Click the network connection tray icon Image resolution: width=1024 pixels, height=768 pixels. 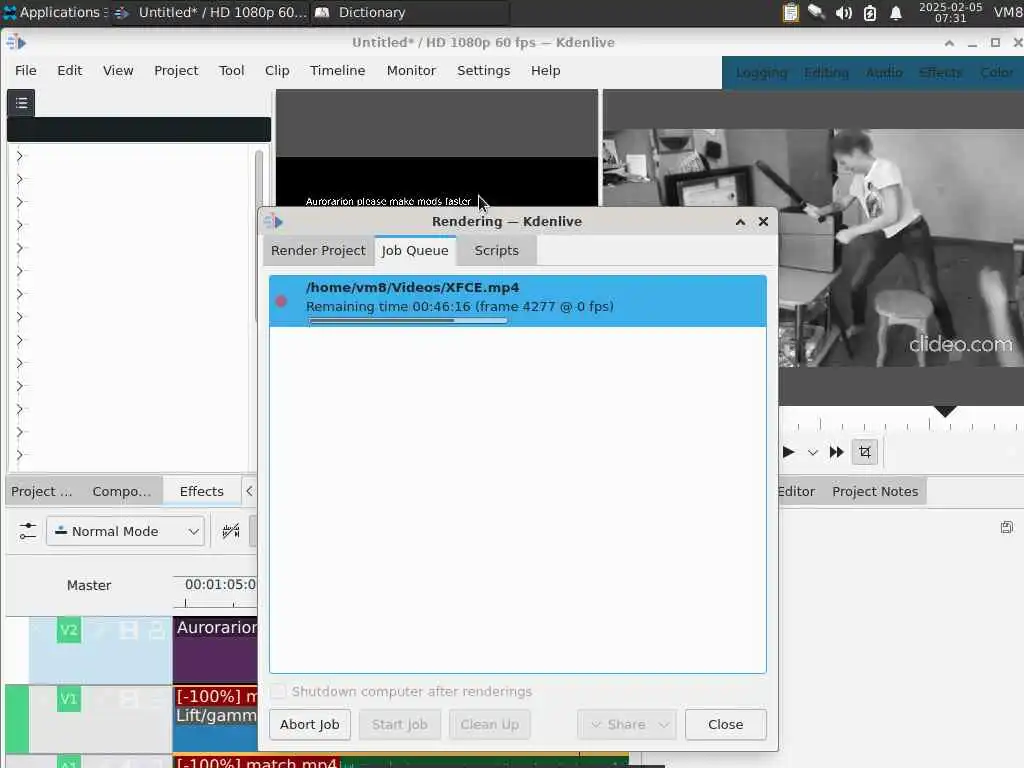pos(816,12)
